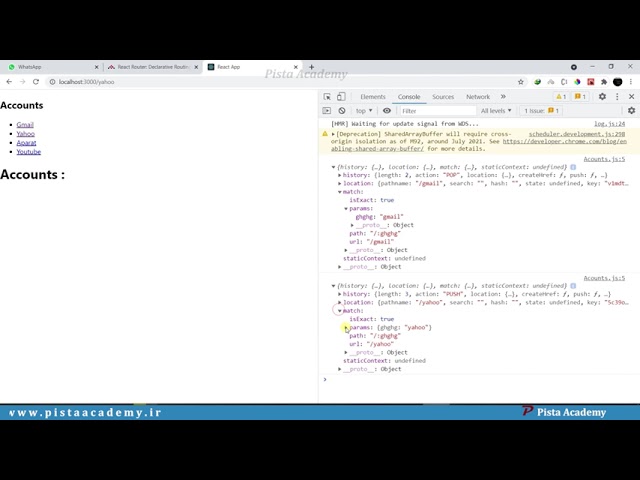The width and height of the screenshot is (640, 480).
Task: Expand location with pathname /yahoo
Action: click(x=340, y=302)
